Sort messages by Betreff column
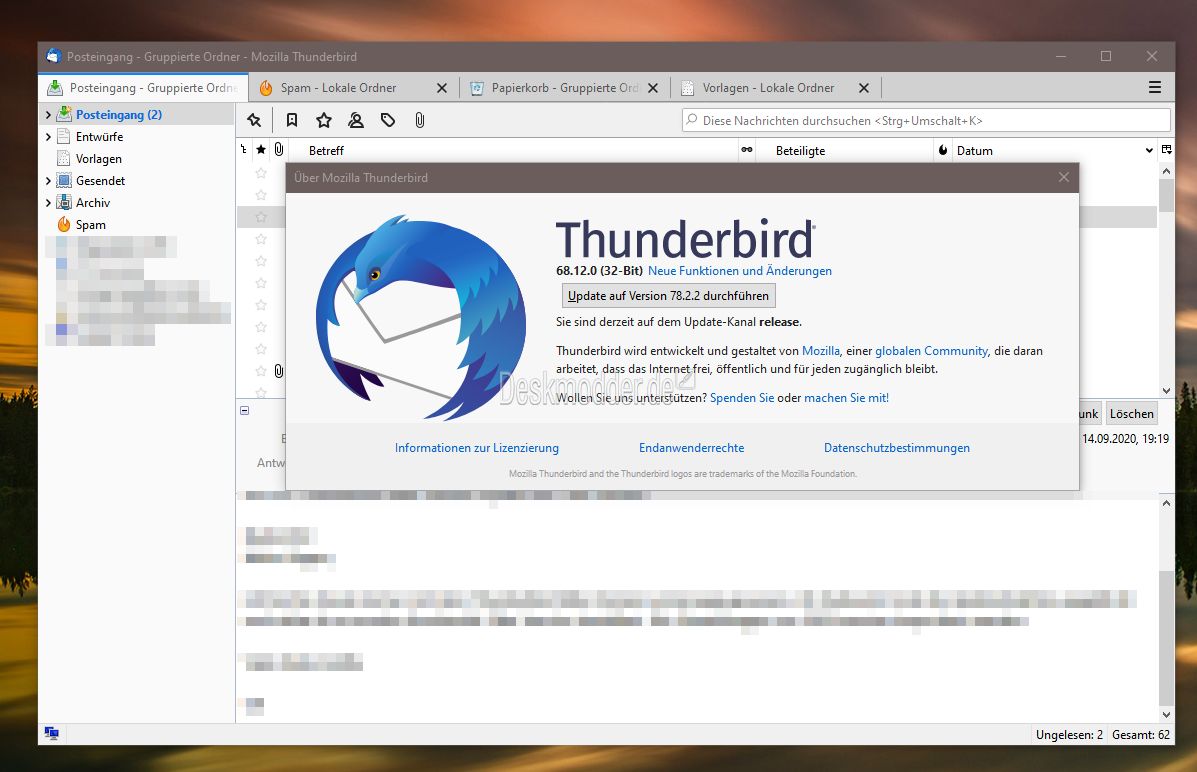Screen dimensions: 1197x772 coord(327,150)
